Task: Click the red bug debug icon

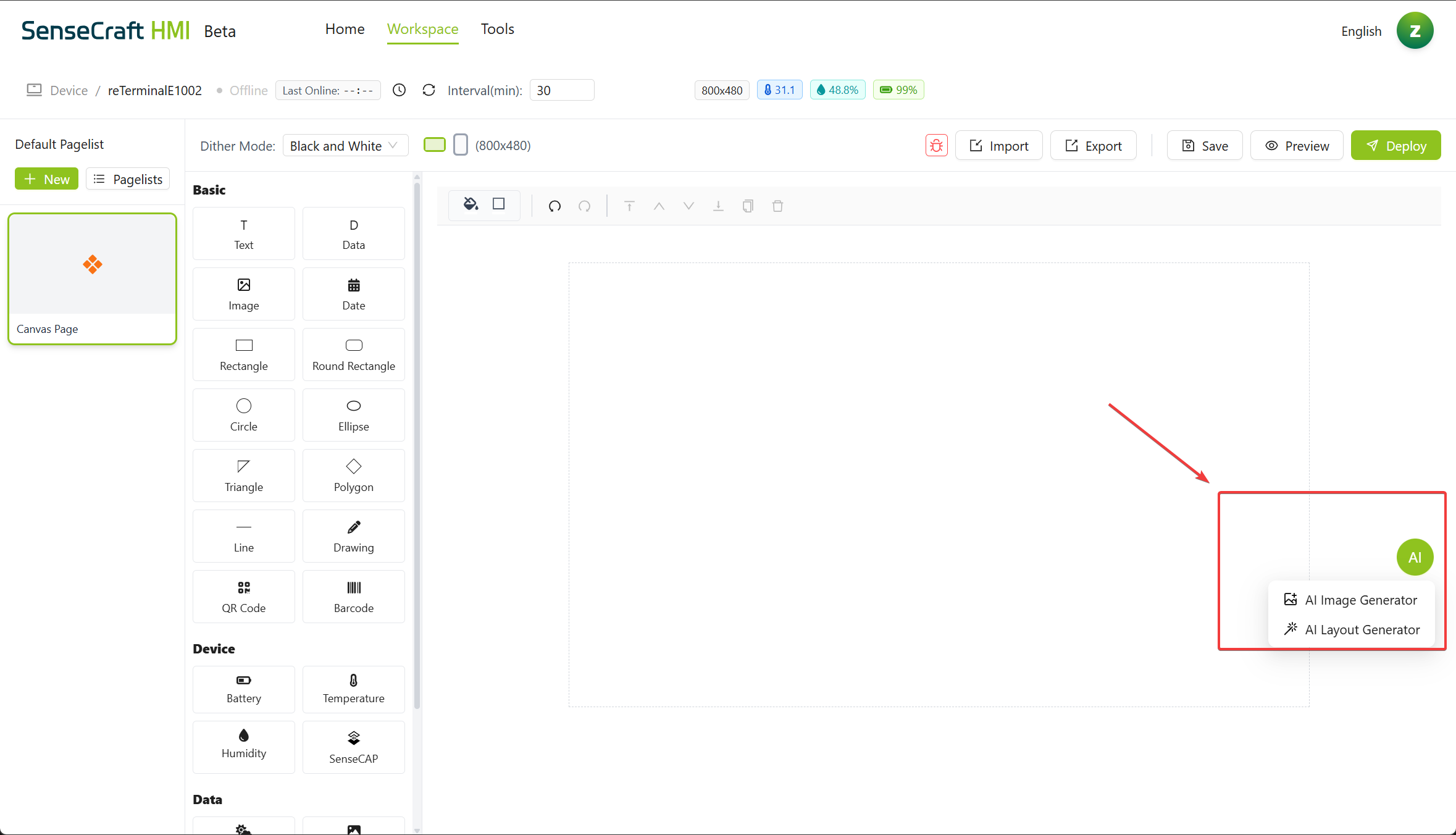Action: pyautogui.click(x=936, y=146)
